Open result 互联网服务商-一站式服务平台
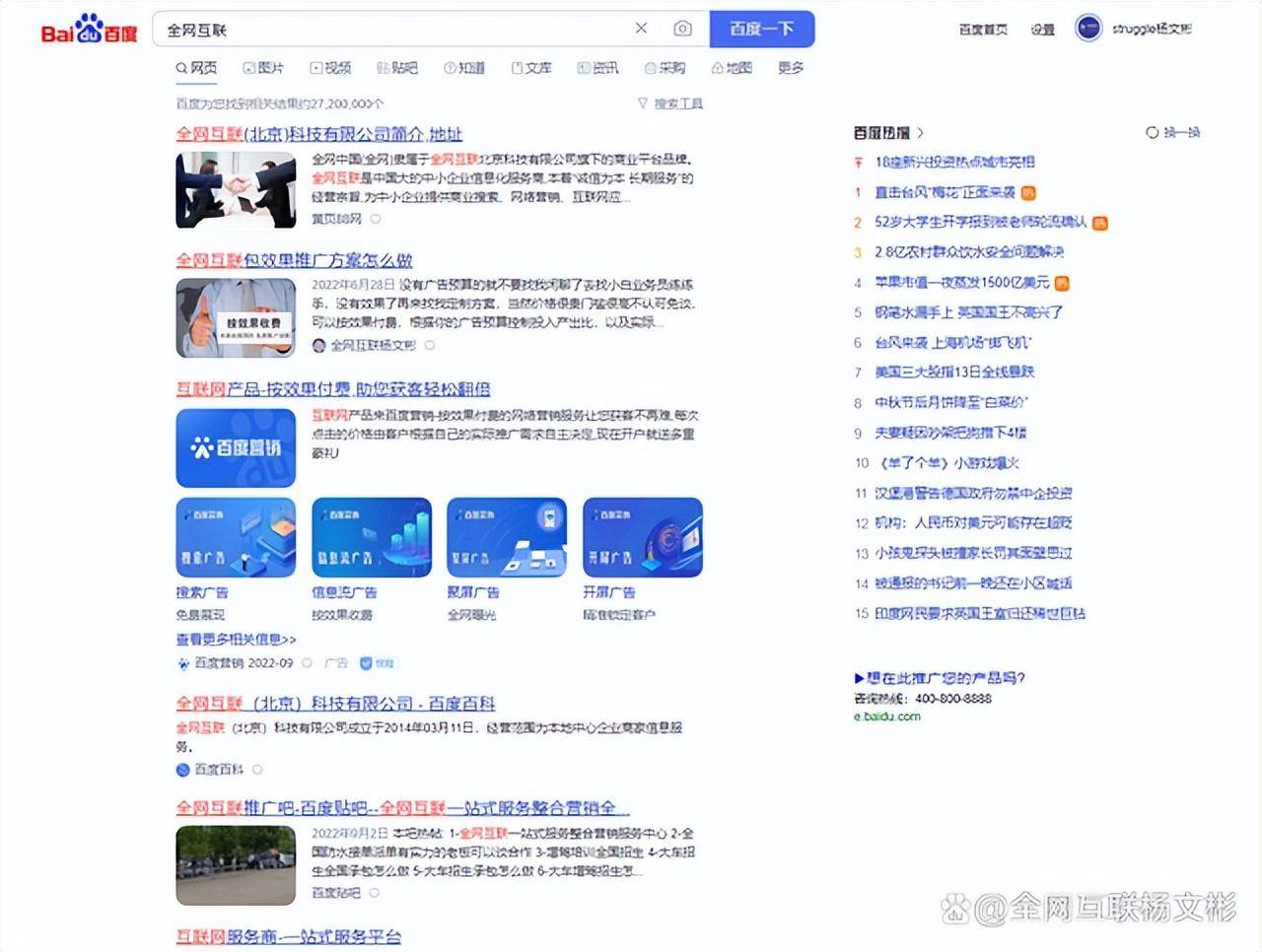The image size is (1262, 952). (x=288, y=936)
